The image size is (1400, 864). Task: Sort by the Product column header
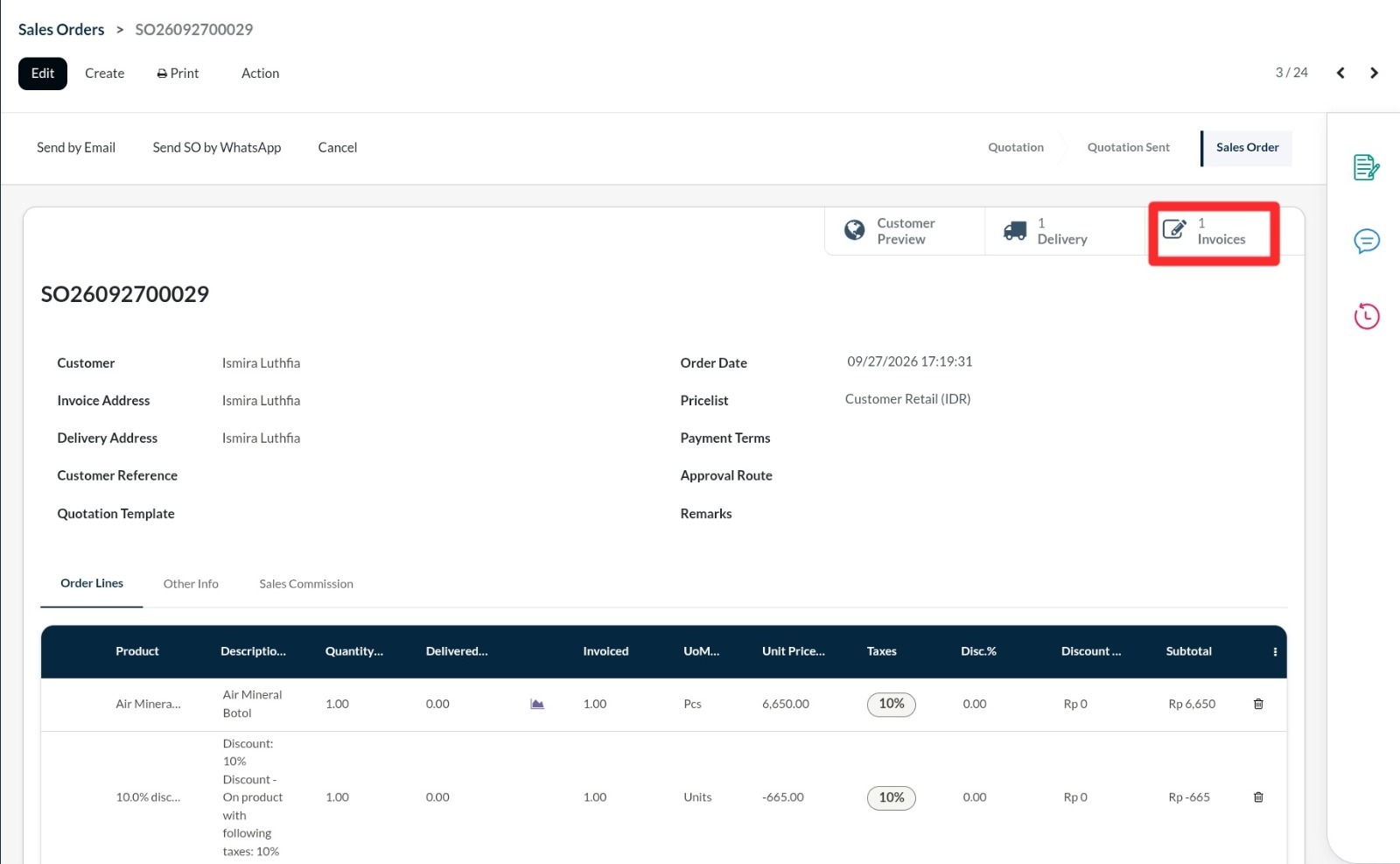click(137, 651)
